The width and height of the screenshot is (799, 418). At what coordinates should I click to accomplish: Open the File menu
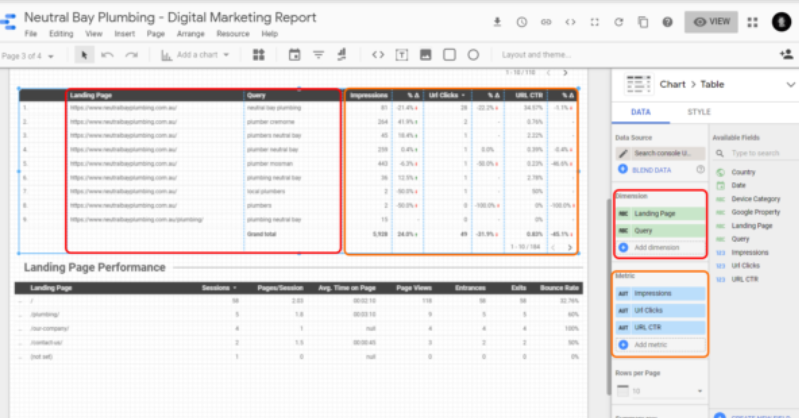pos(31,34)
